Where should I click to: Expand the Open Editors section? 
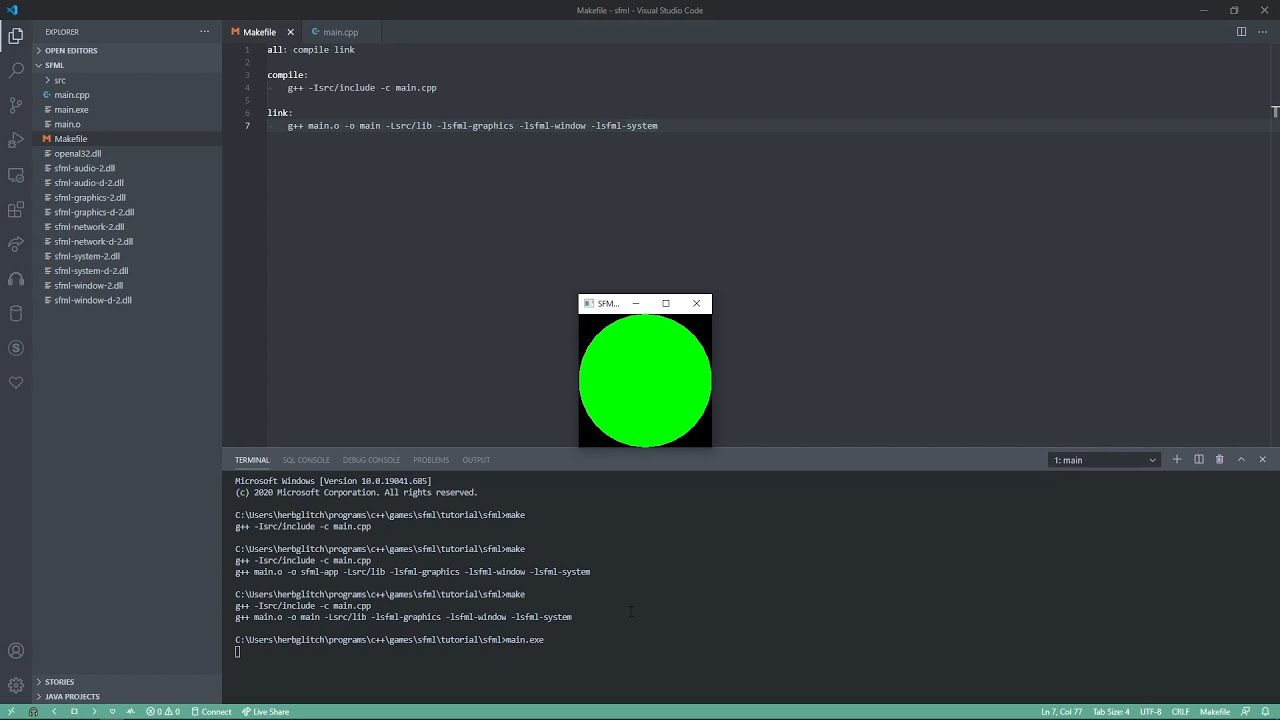(127, 51)
